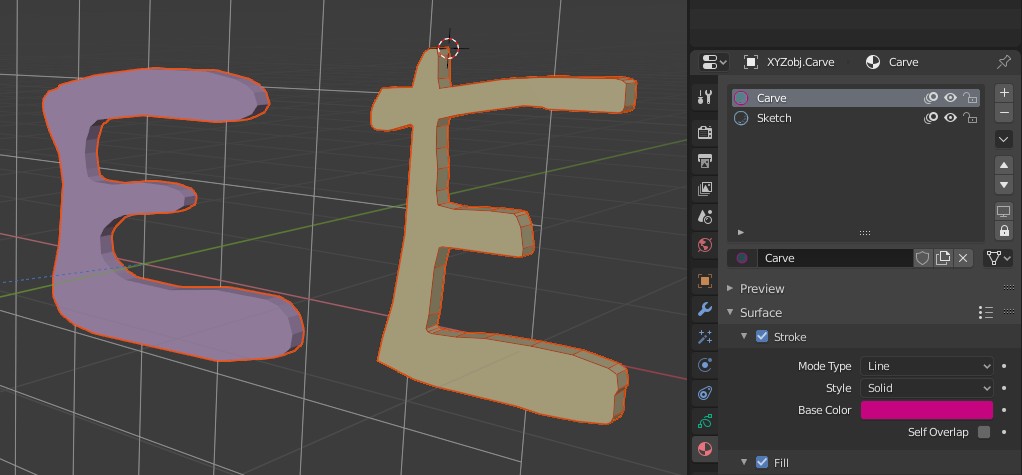Open the Visual Effects properties tab

click(x=705, y=337)
